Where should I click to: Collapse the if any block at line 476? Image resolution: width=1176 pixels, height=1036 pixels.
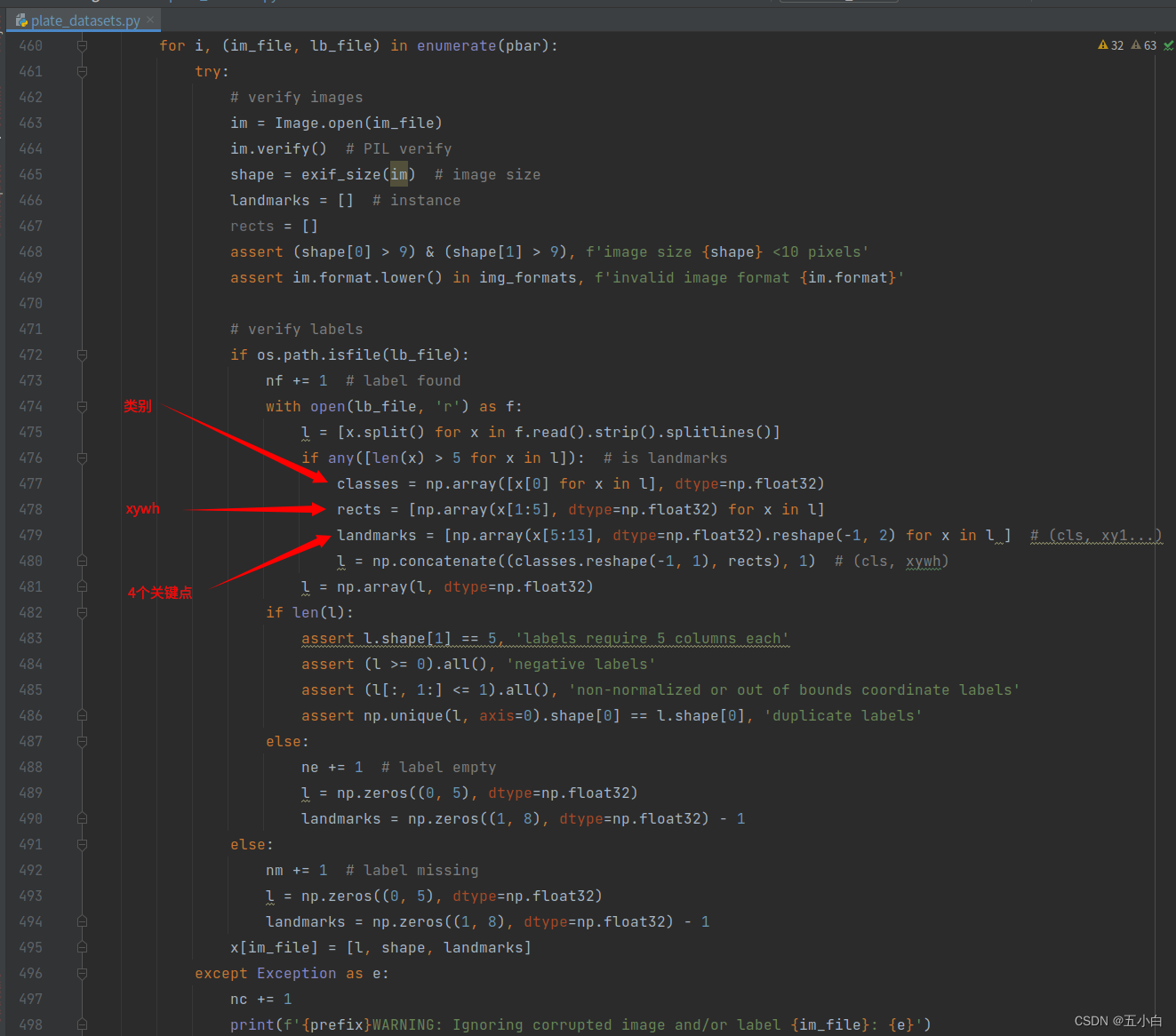coord(82,458)
